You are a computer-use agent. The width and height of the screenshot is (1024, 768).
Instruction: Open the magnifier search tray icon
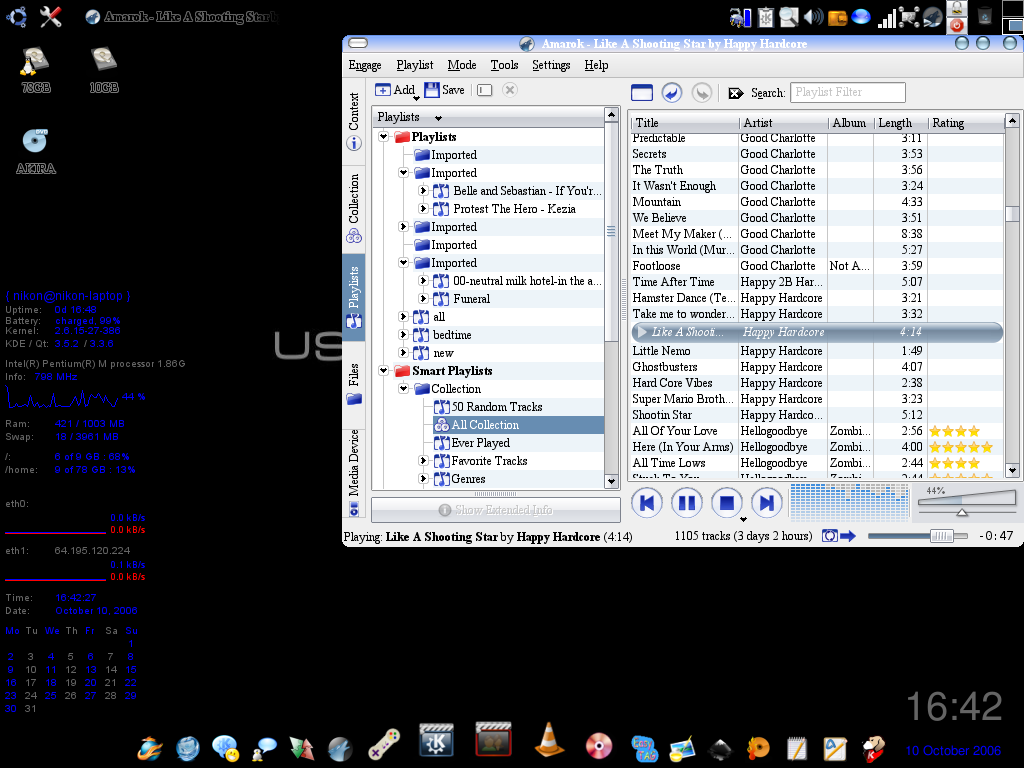pos(789,16)
